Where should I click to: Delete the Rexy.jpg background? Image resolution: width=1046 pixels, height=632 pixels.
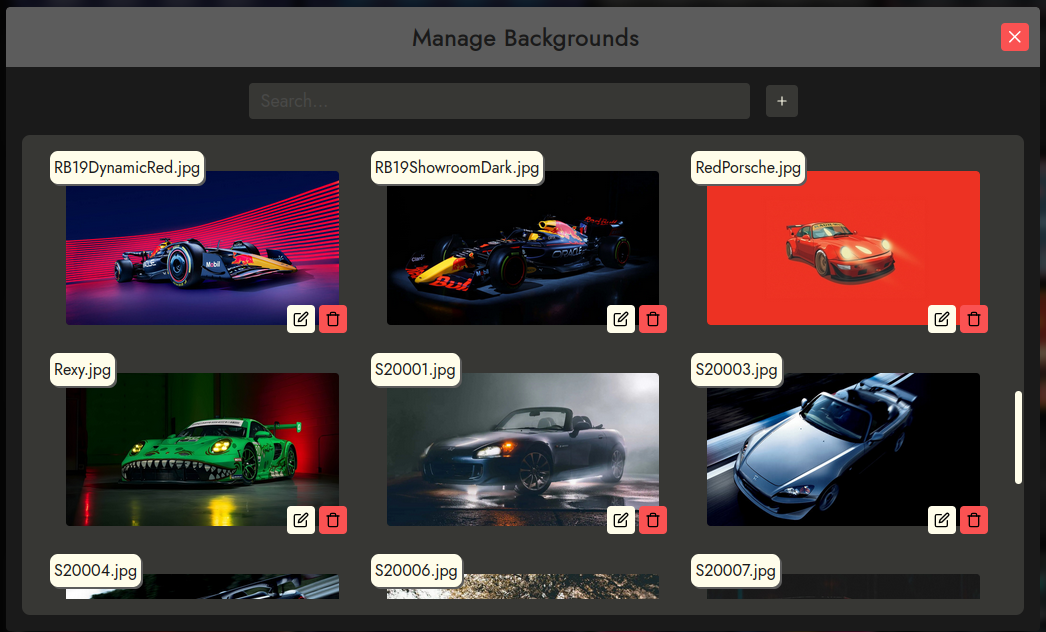pos(333,520)
